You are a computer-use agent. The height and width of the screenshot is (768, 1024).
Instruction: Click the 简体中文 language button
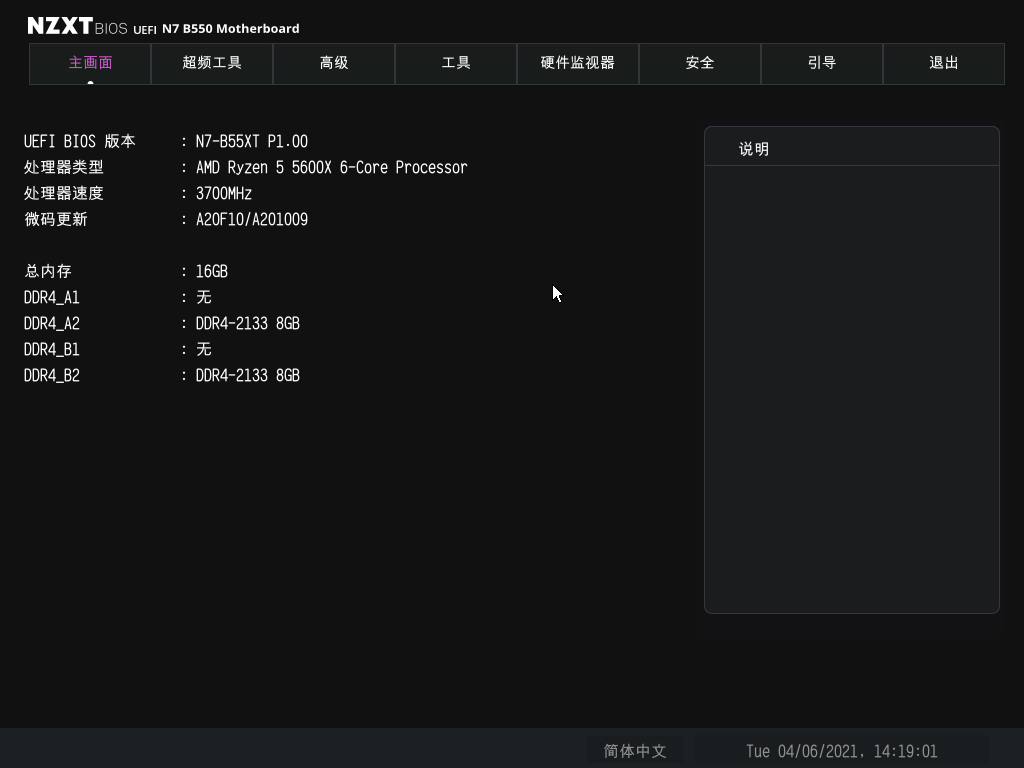pyautogui.click(x=635, y=751)
